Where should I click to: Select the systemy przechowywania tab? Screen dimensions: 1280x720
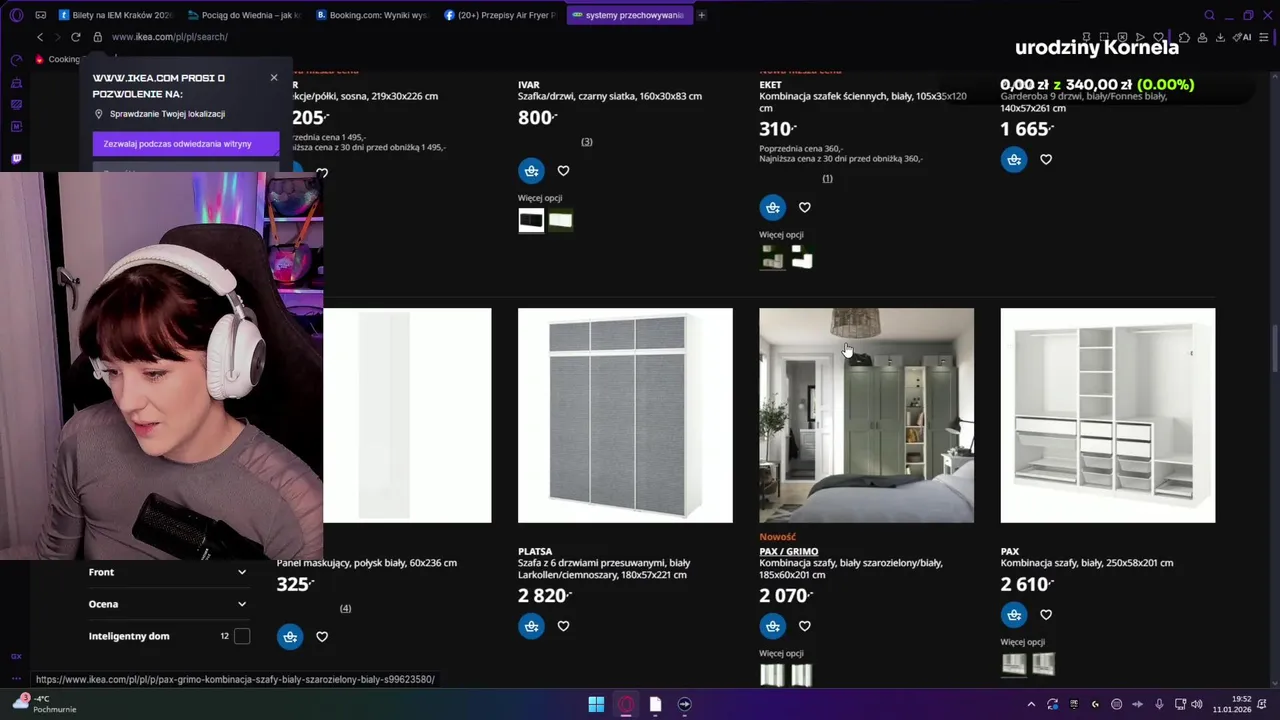[630, 15]
